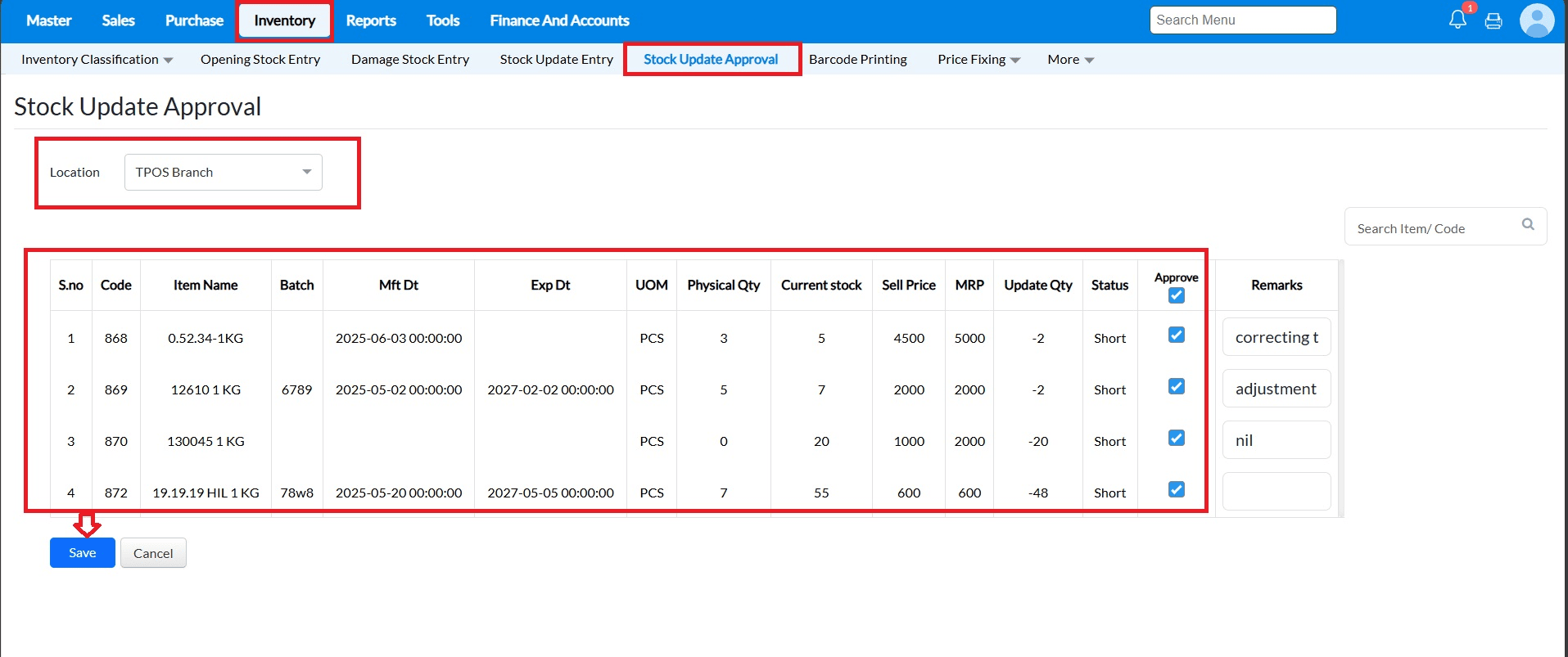This screenshot has height=657, width=1568.
Task: Click the printer icon in header
Action: pyautogui.click(x=1493, y=21)
